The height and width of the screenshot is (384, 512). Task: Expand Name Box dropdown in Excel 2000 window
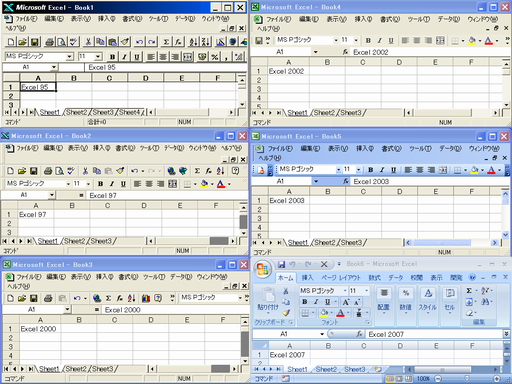click(x=67, y=310)
